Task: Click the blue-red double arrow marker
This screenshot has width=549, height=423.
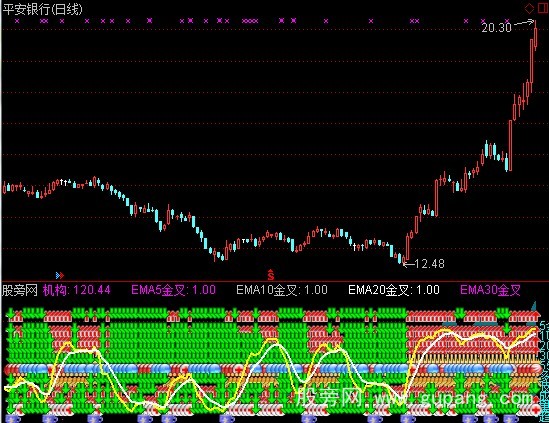Action: pyautogui.click(x=60, y=276)
